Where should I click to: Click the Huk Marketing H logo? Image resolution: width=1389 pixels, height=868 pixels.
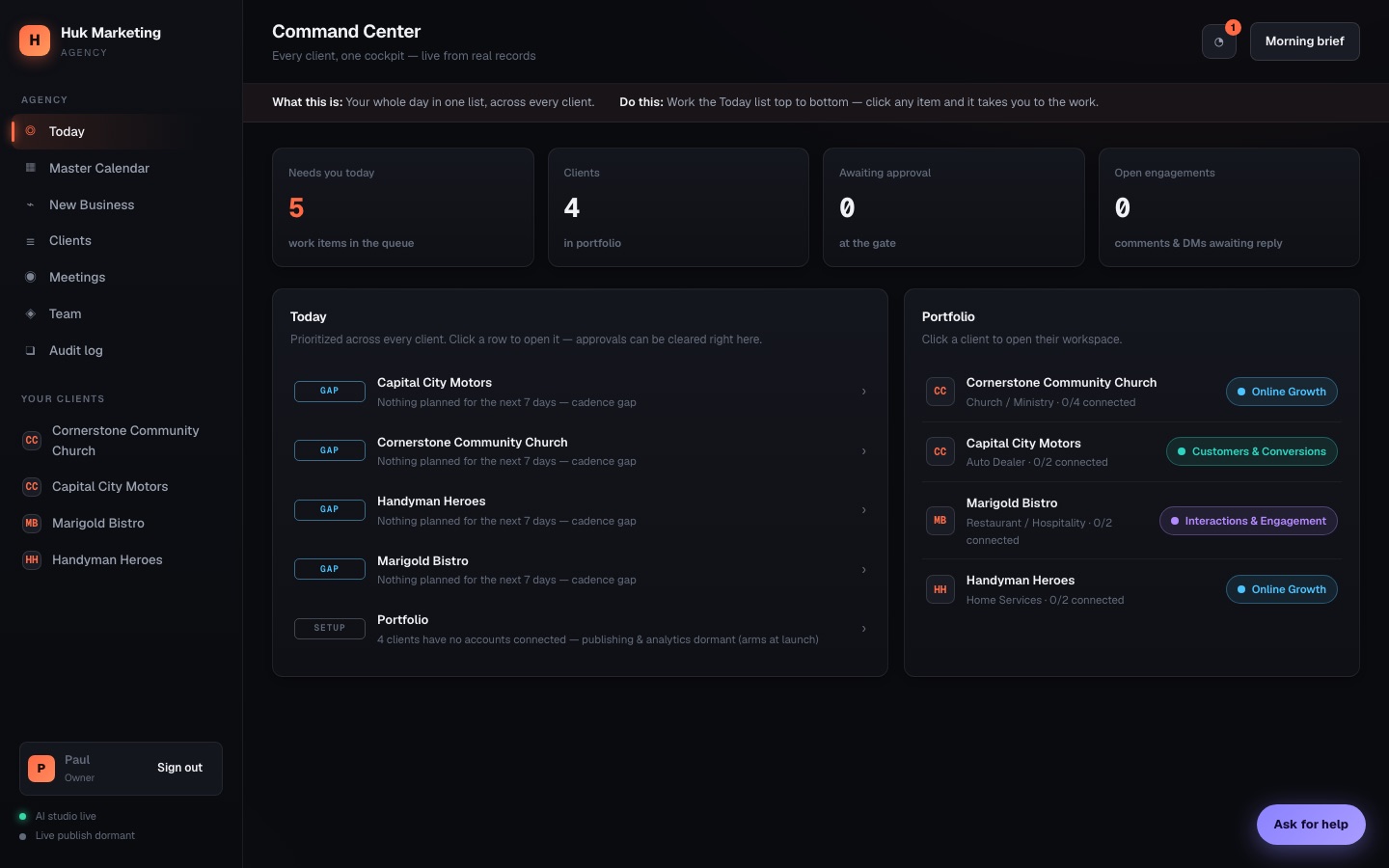click(35, 41)
